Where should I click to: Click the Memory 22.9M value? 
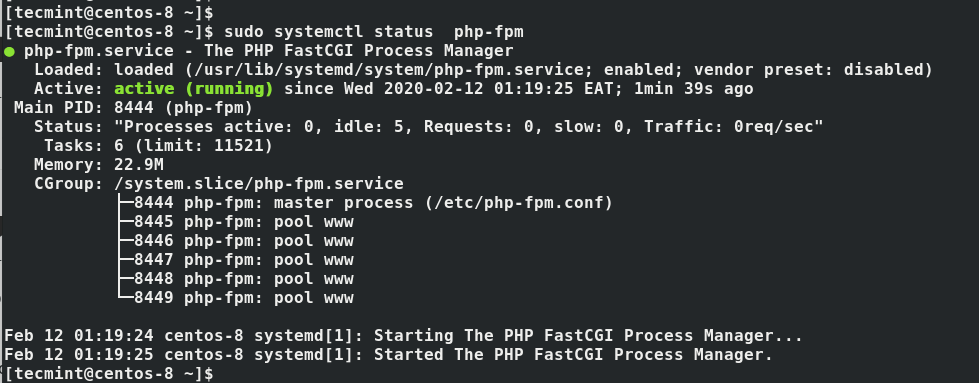coord(139,165)
